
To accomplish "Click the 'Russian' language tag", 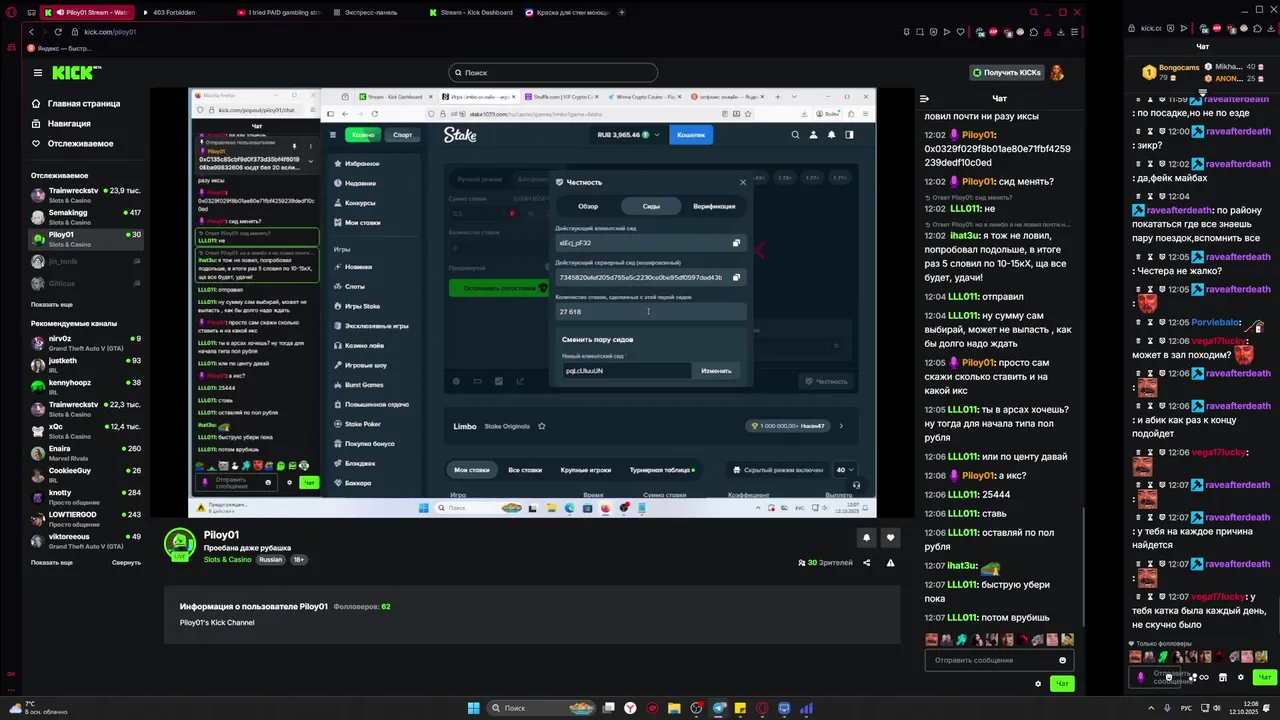I will 271,560.
